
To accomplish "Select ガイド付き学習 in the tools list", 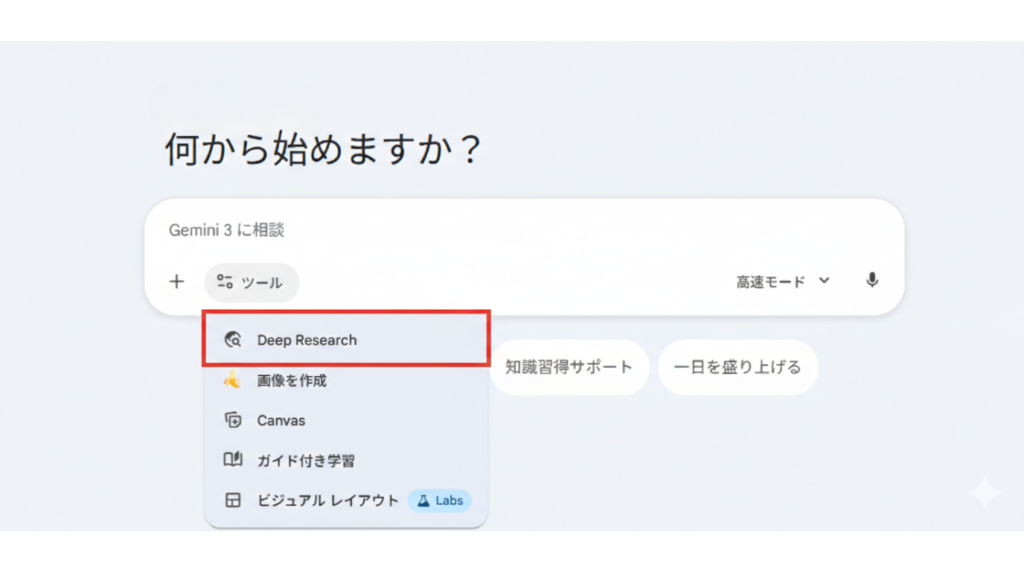I will (305, 460).
